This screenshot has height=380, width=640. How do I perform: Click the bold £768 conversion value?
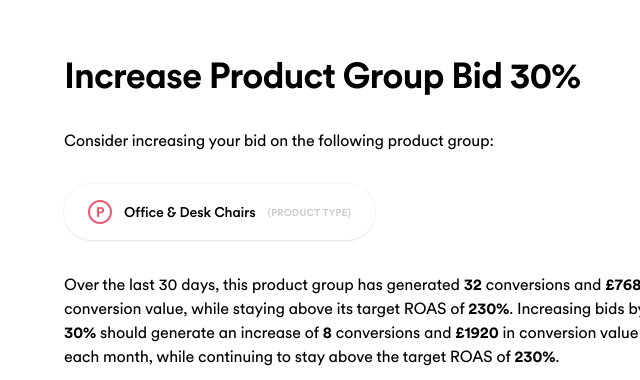pos(622,285)
